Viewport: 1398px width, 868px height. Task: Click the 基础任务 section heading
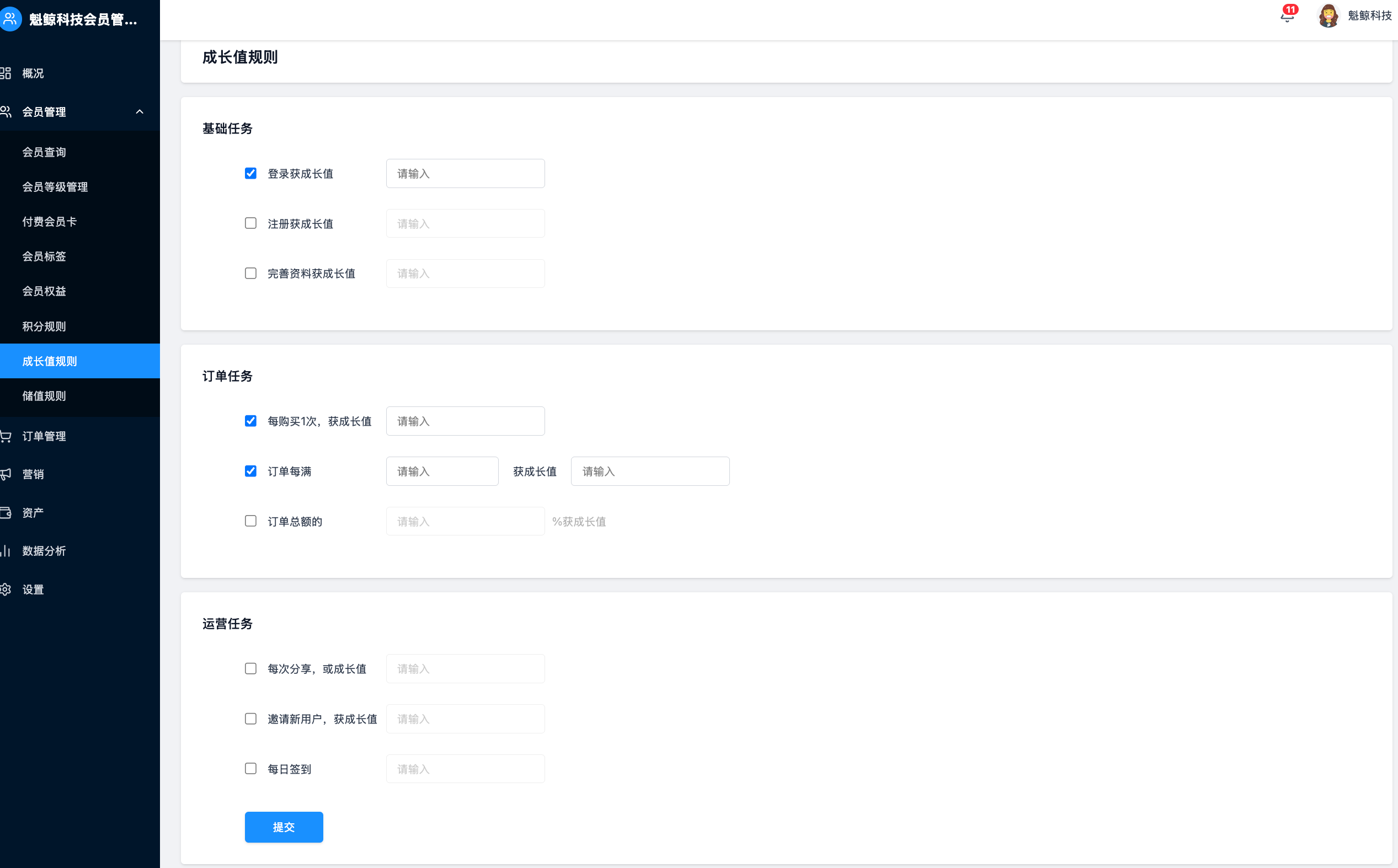[x=227, y=128]
